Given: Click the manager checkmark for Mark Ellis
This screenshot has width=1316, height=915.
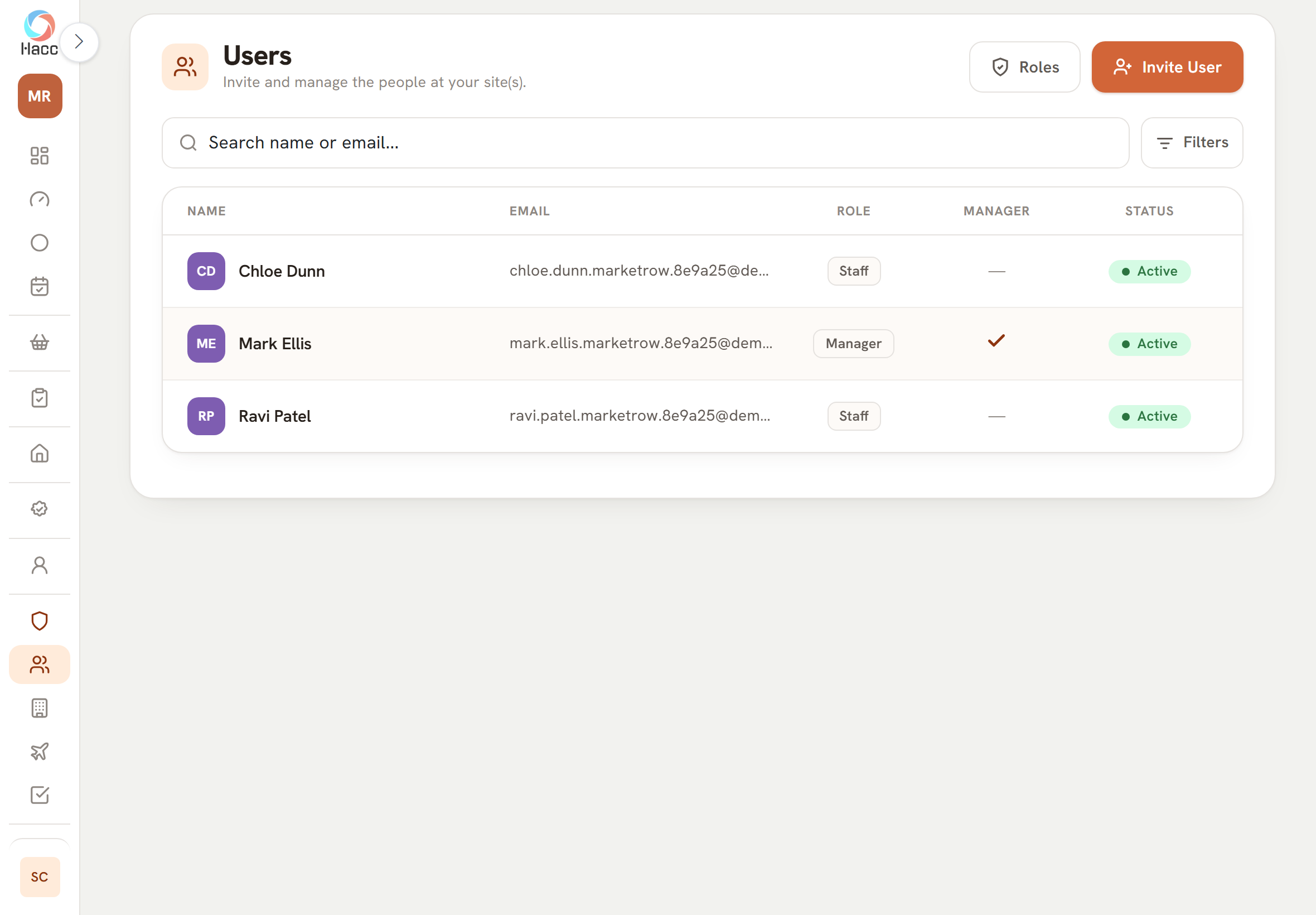Looking at the screenshot, I should click(996, 341).
